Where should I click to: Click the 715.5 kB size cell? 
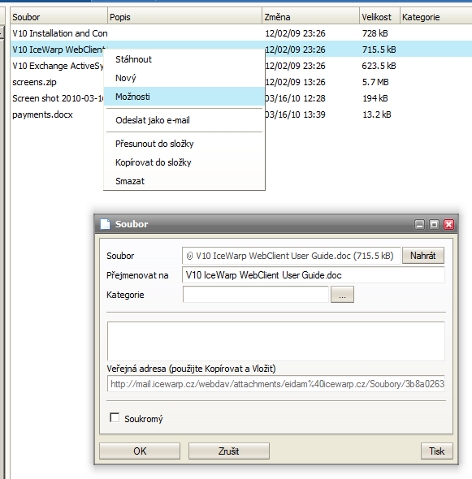coord(379,50)
